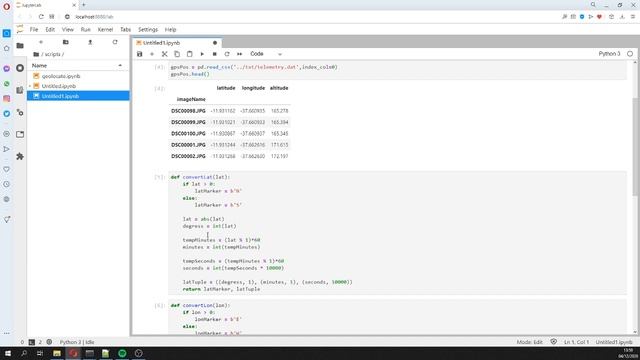Open WhatsApp in the Opera sidebar
The width and height of the screenshot is (640, 360).
point(7,84)
